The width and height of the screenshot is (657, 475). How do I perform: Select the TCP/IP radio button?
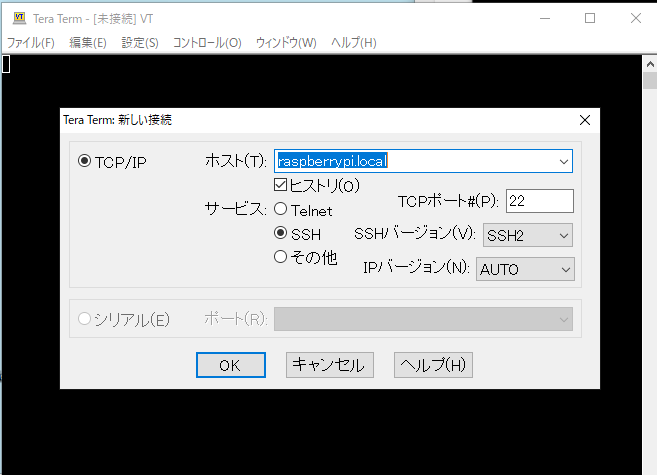(84, 161)
